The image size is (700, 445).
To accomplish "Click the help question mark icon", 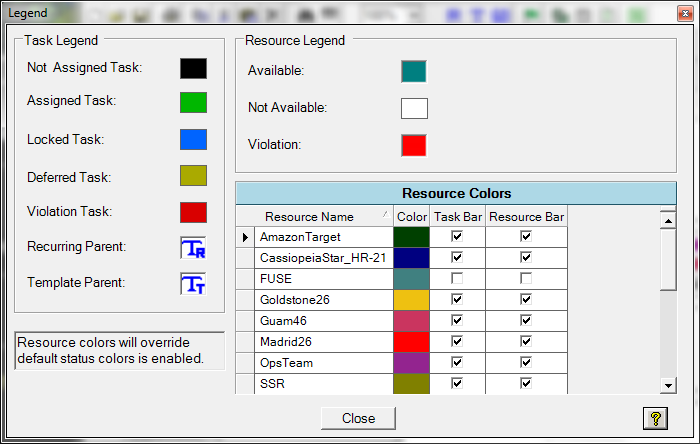I will [655, 418].
